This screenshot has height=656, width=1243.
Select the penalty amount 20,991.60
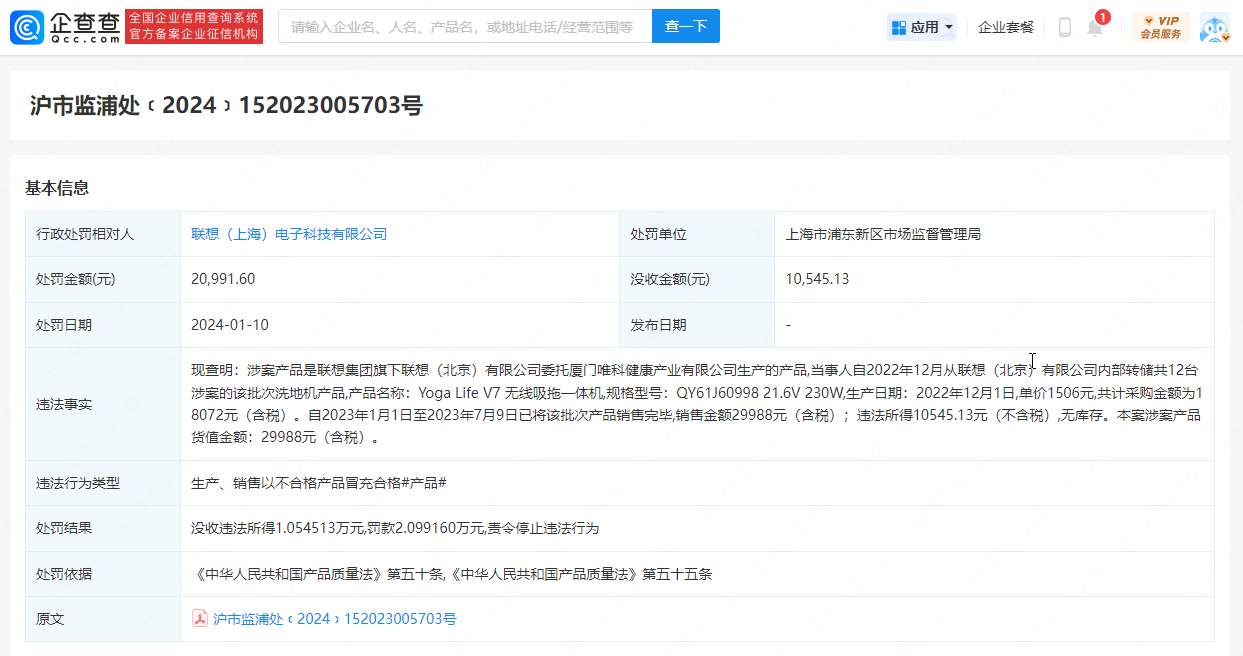point(223,279)
